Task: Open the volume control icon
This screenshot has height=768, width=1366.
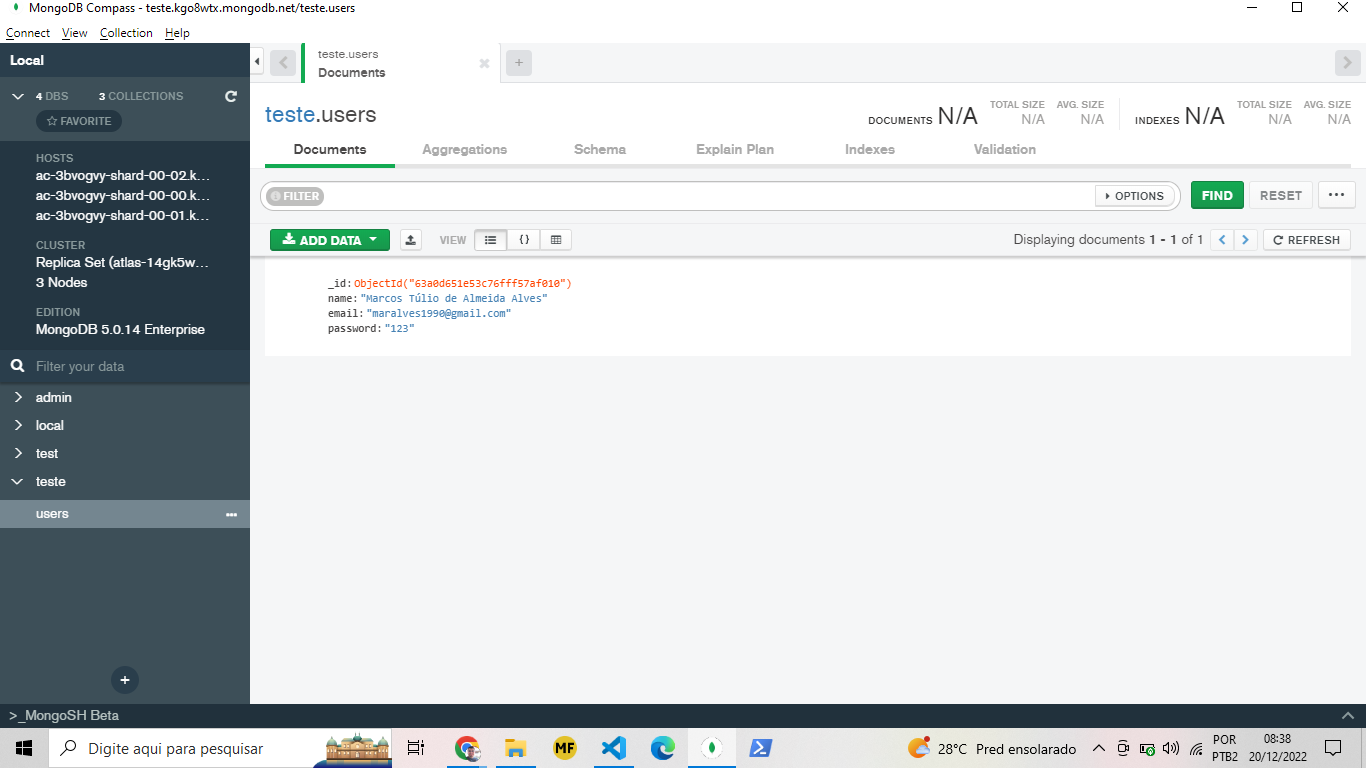Action: tap(1172, 748)
